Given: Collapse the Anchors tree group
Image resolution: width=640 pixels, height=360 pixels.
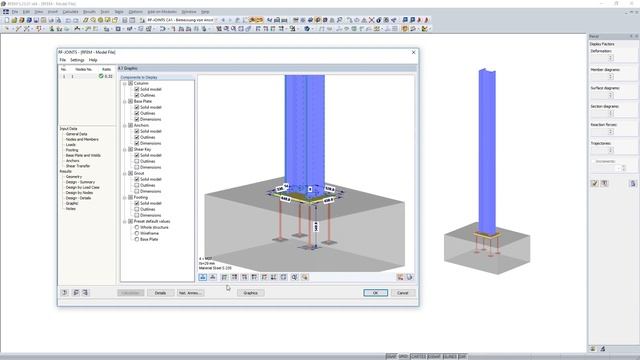Looking at the screenshot, I should tap(125, 125).
